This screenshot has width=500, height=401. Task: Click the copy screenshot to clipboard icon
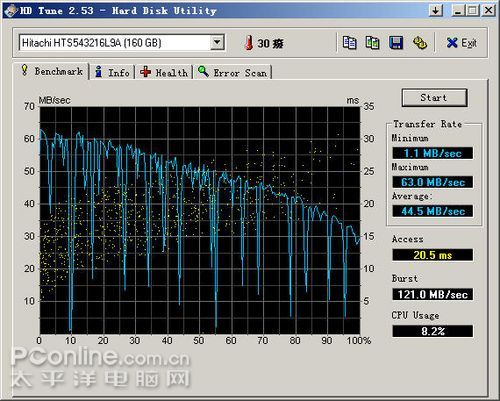(x=372, y=43)
